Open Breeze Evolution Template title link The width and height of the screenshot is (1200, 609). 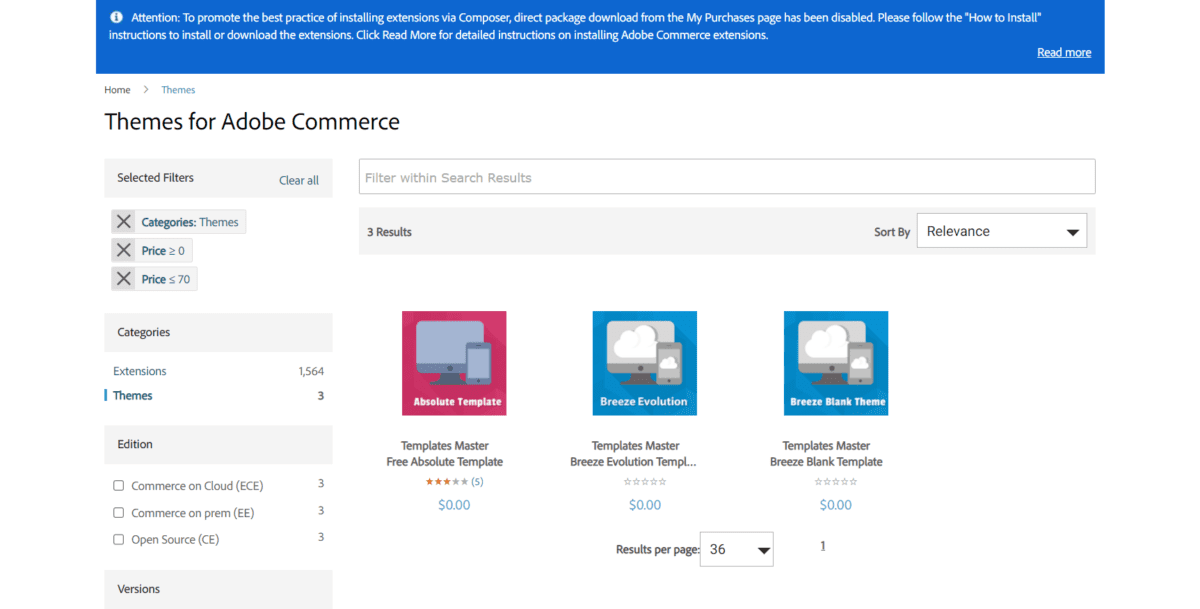633,462
